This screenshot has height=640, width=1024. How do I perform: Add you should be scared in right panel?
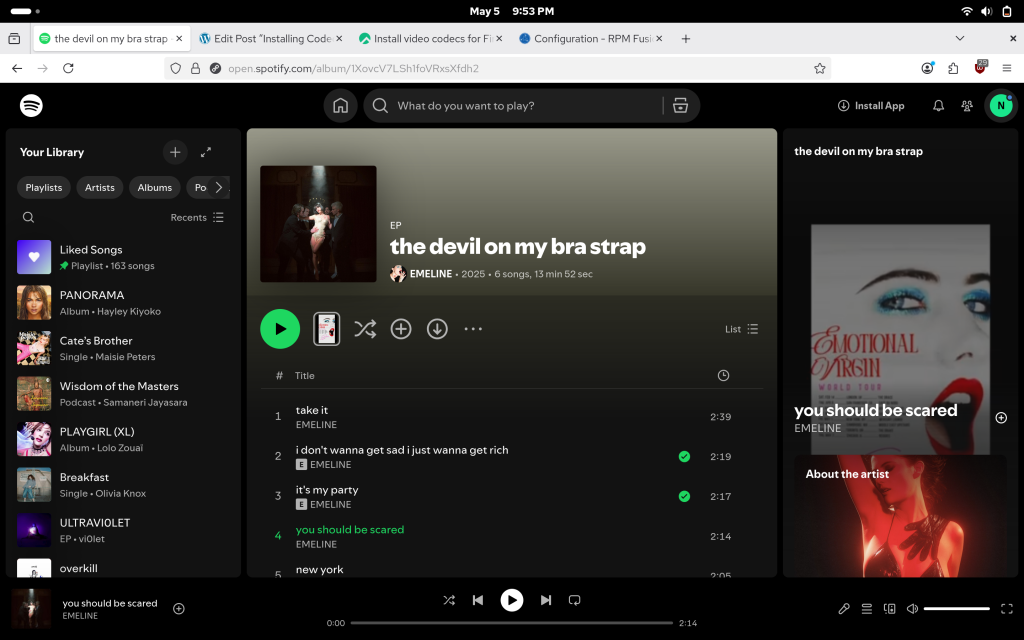point(1001,418)
